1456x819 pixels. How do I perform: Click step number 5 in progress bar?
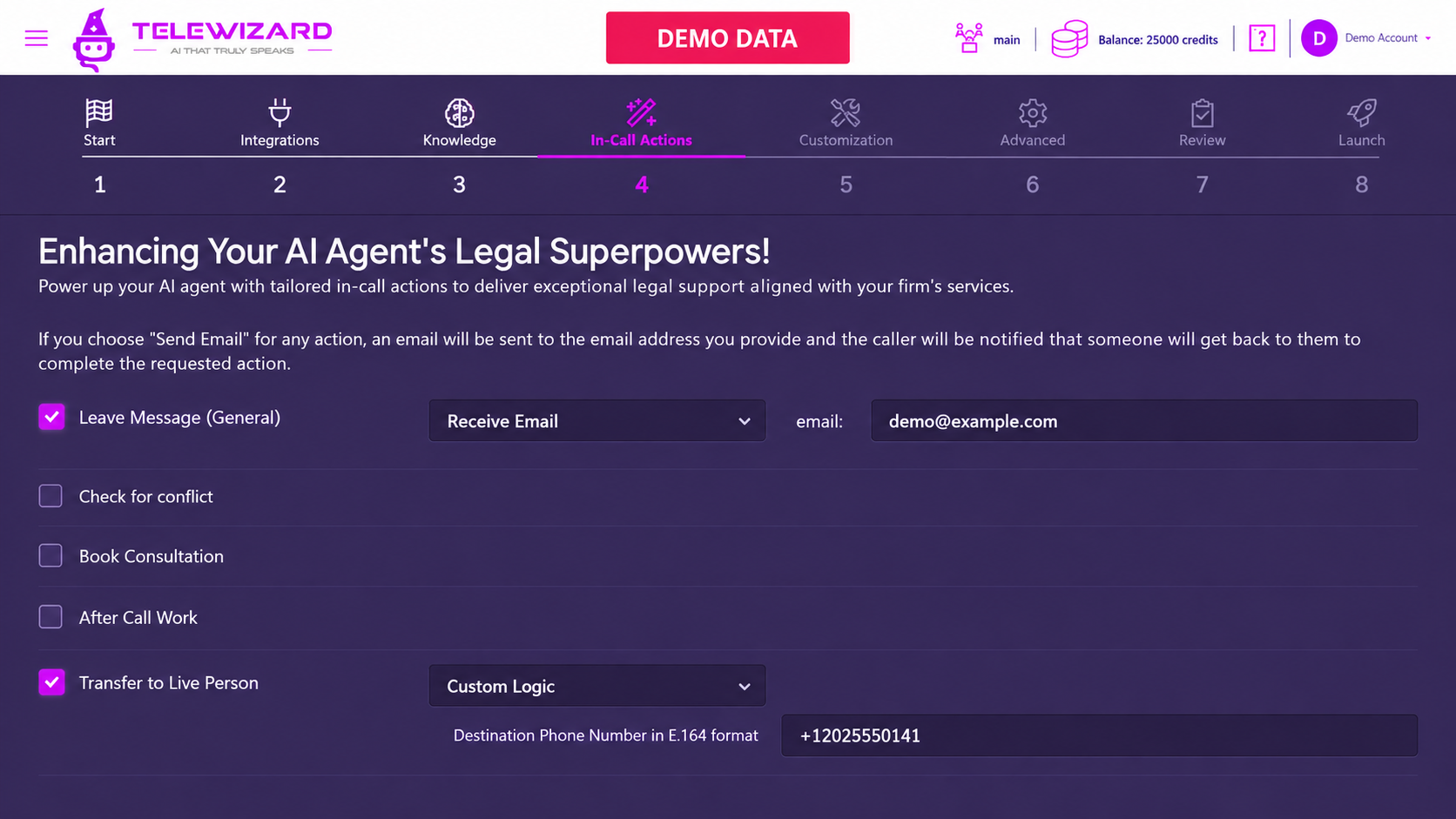pyautogui.click(x=846, y=185)
